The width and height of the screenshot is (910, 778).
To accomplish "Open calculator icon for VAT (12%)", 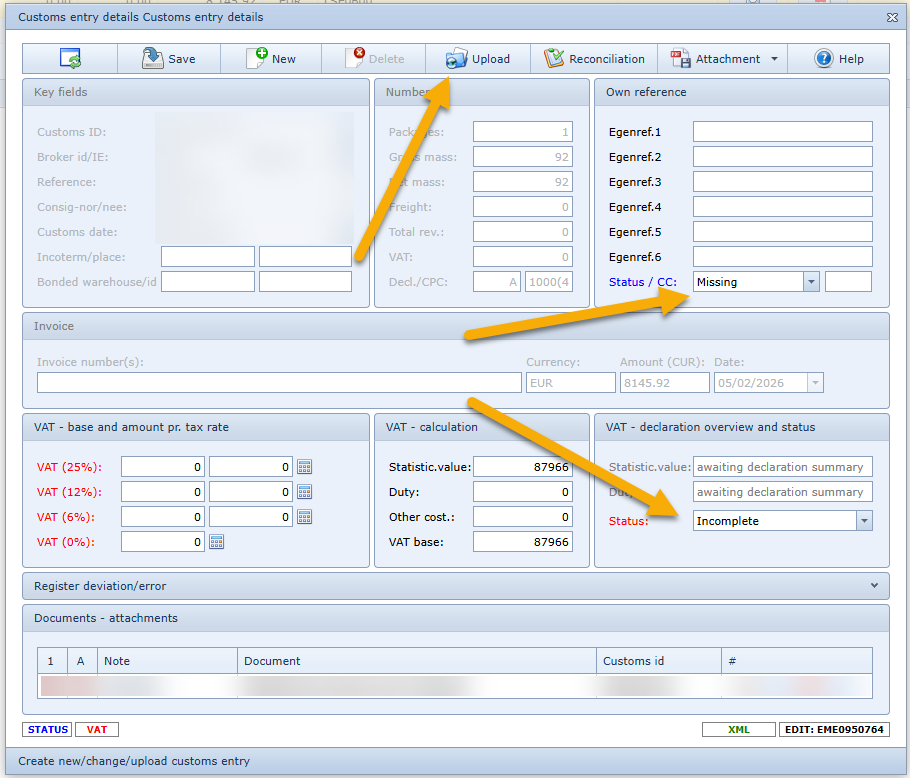I will [305, 492].
